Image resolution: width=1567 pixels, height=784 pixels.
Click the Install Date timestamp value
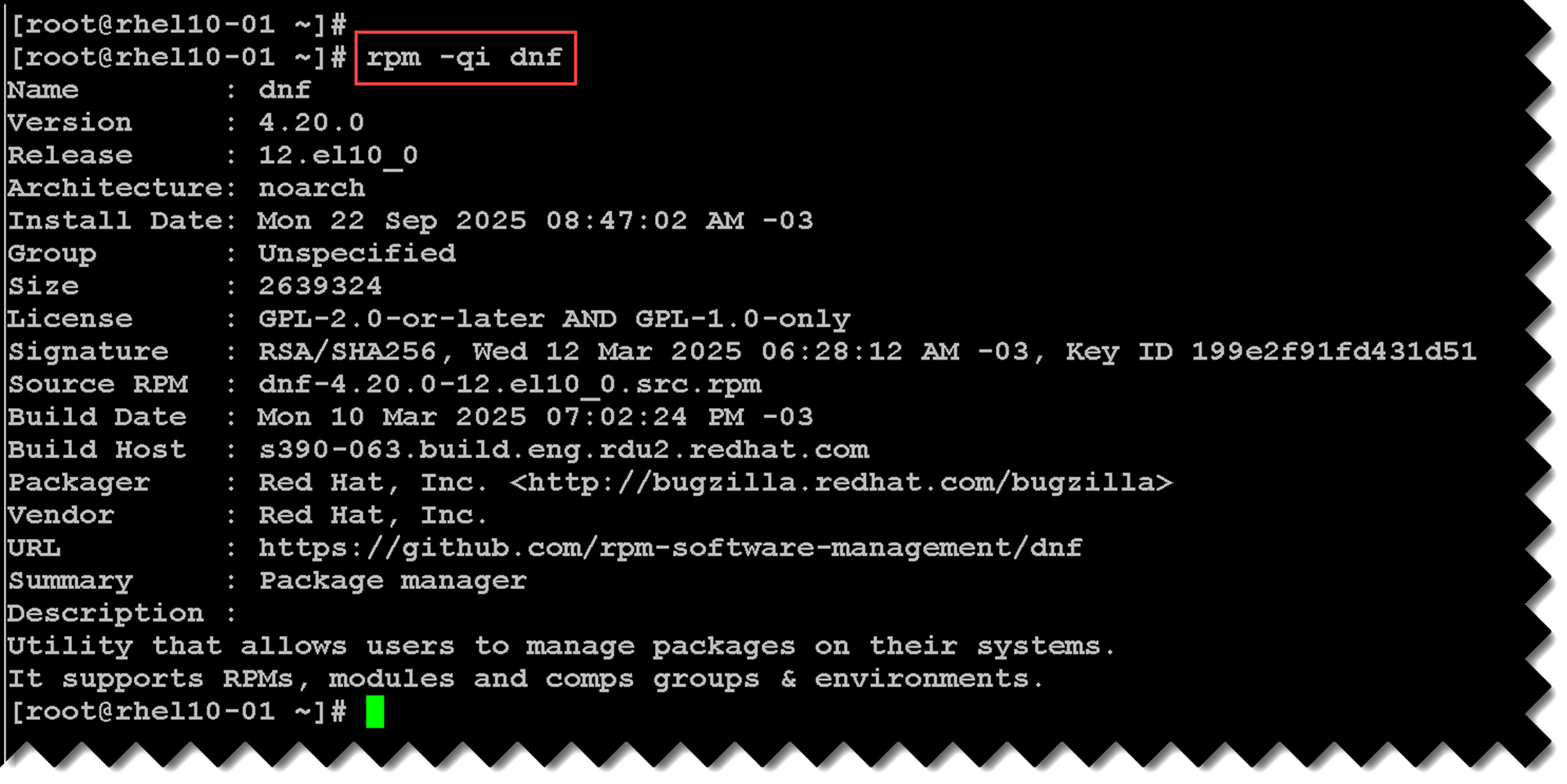[535, 221]
